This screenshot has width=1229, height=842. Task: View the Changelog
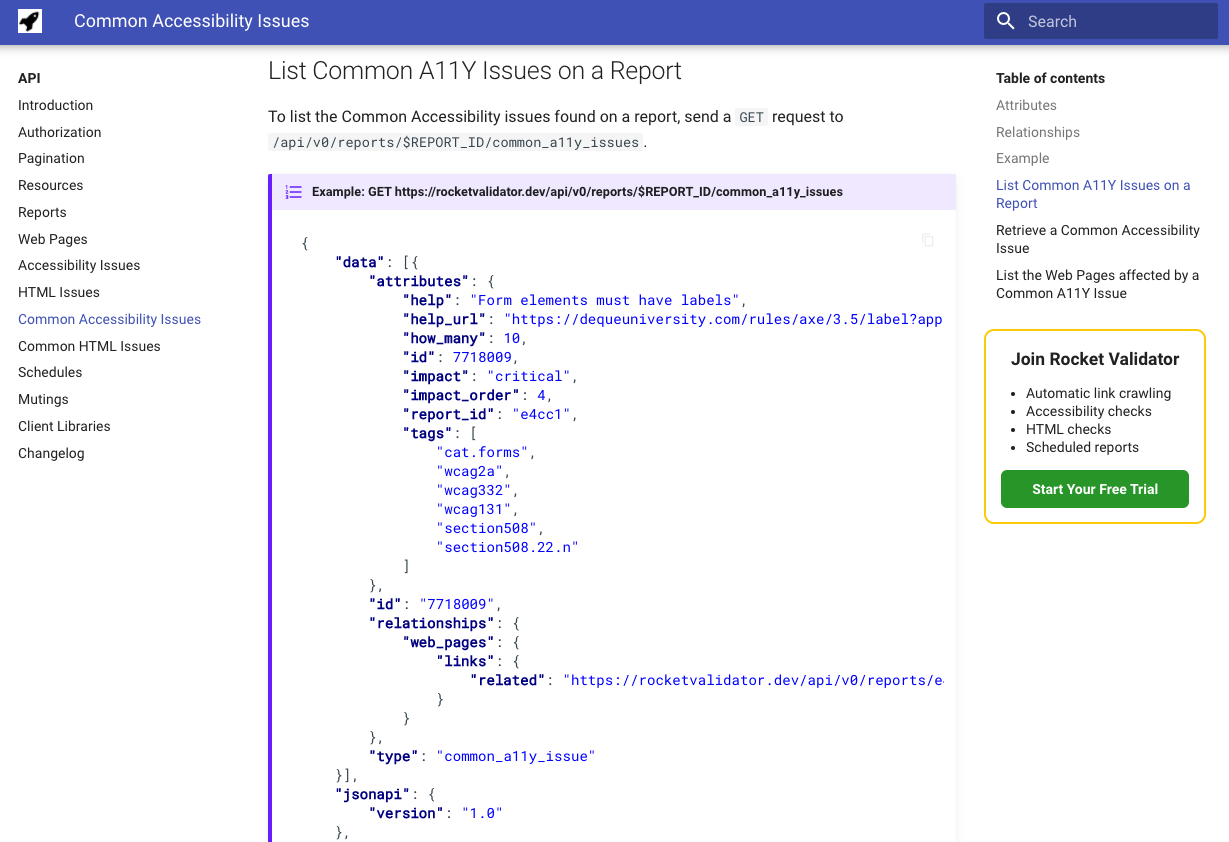[x=50, y=453]
